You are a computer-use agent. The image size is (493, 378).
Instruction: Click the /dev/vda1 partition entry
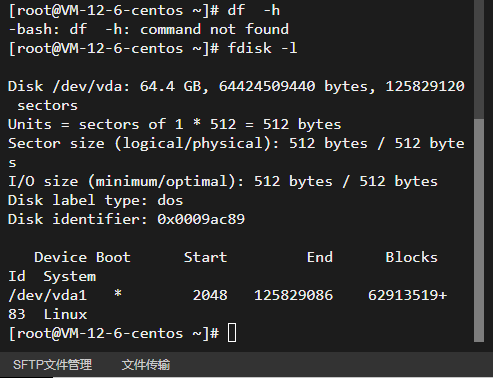pyautogui.click(x=48, y=295)
